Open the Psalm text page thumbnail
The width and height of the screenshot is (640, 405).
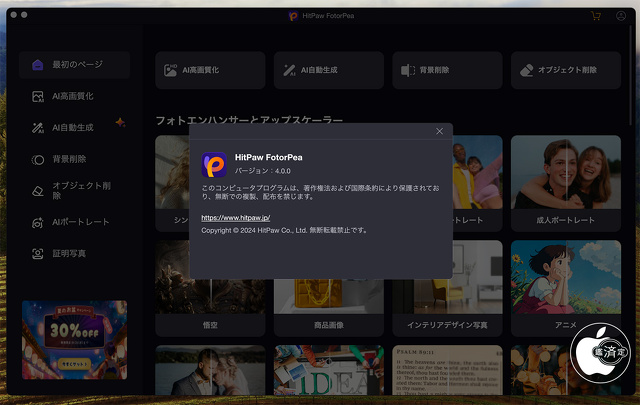[447, 370]
